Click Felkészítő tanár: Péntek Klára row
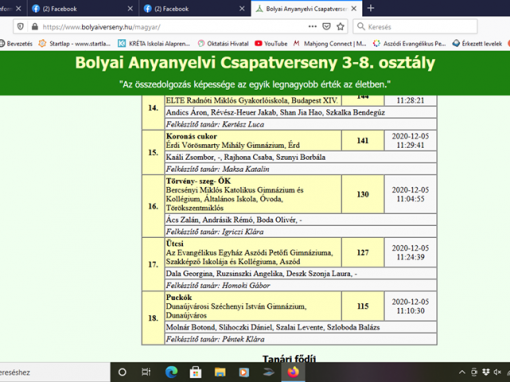Image resolution: width=510 pixels, height=382 pixels. 301,339
